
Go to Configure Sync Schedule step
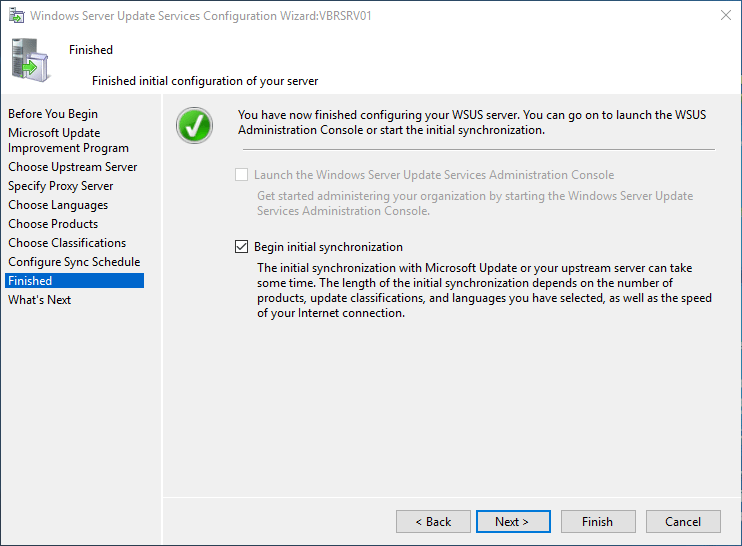(74, 262)
